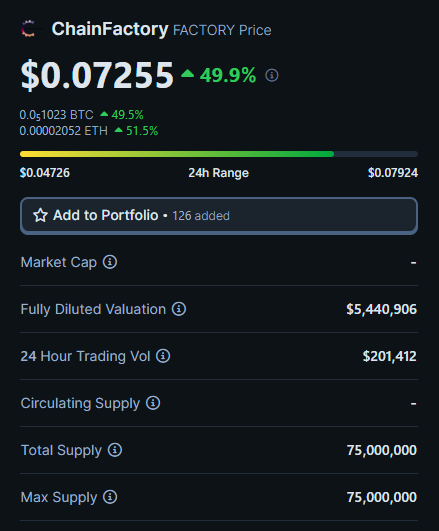Click the $201,412 trading volume value
This screenshot has height=531, width=439.
[x=390, y=356]
